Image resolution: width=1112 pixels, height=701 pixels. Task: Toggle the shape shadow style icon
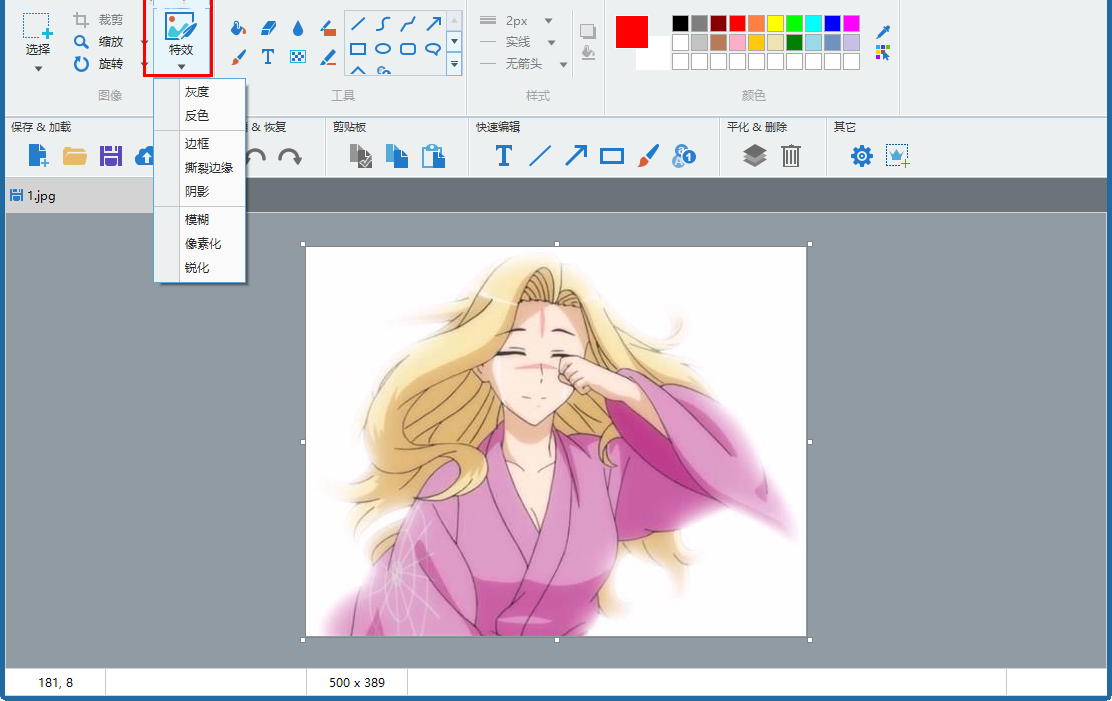[x=588, y=31]
